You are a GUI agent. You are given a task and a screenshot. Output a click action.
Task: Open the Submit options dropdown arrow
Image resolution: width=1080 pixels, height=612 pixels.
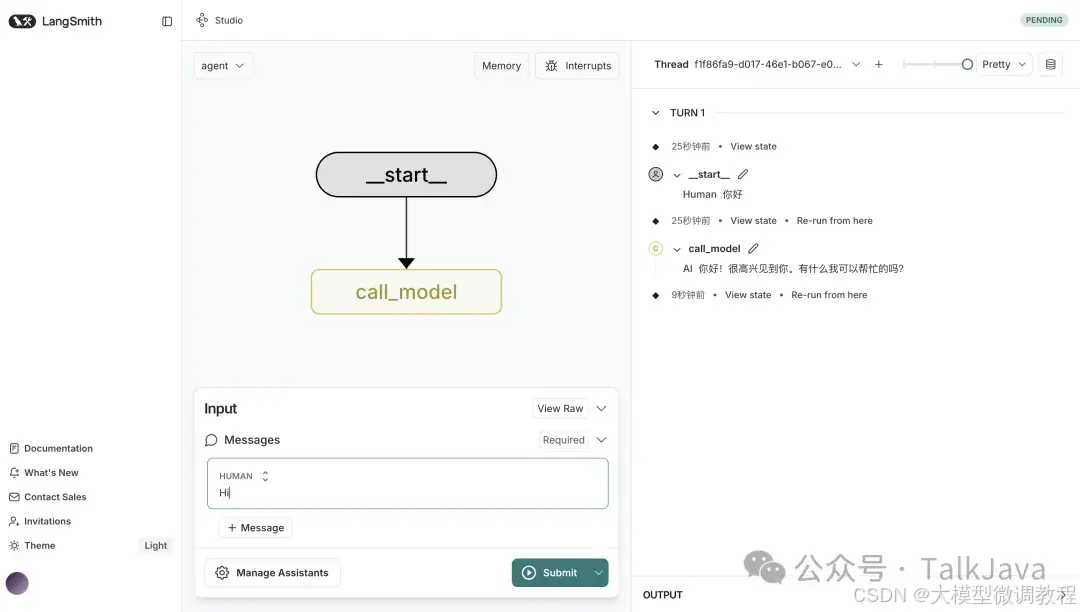[x=599, y=573]
